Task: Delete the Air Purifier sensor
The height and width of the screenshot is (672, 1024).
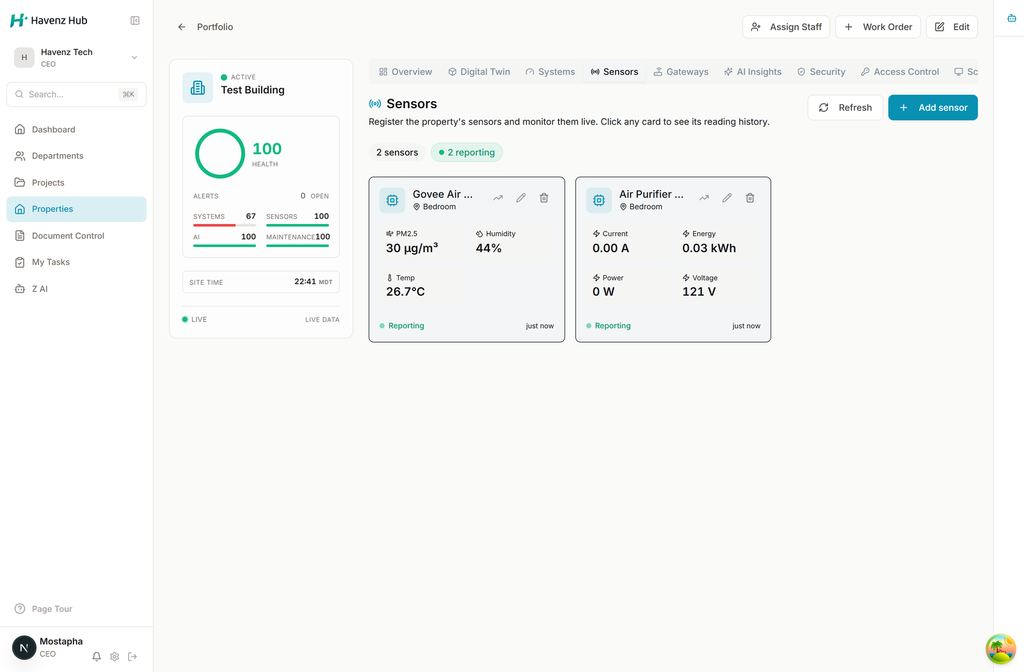Action: click(750, 198)
